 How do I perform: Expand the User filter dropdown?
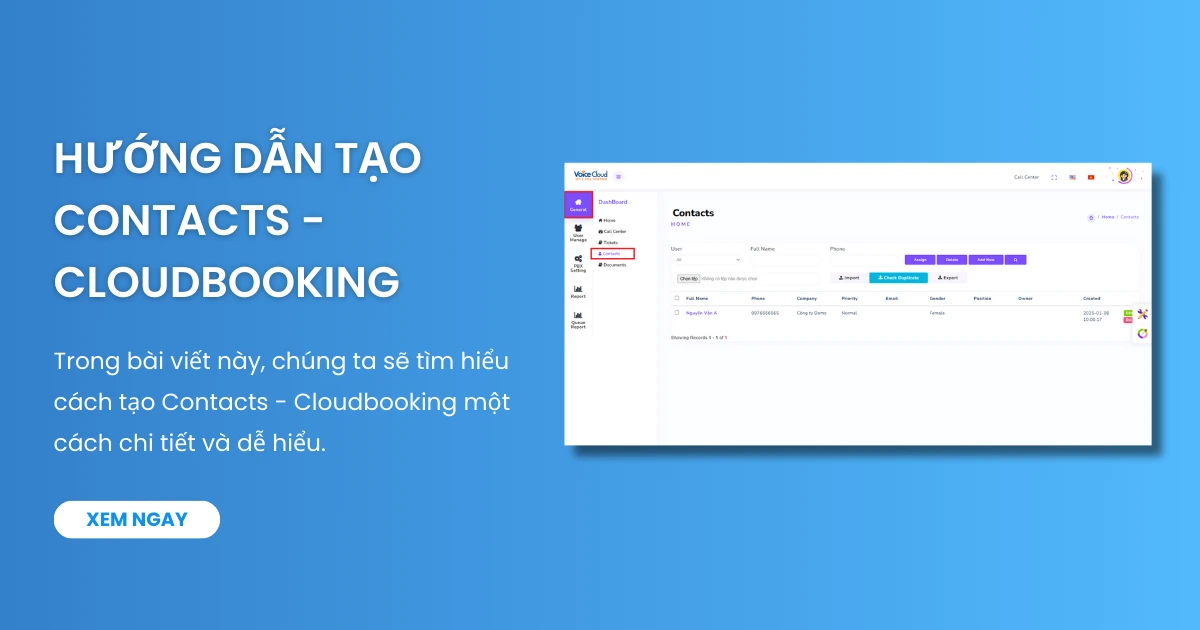tap(706, 260)
